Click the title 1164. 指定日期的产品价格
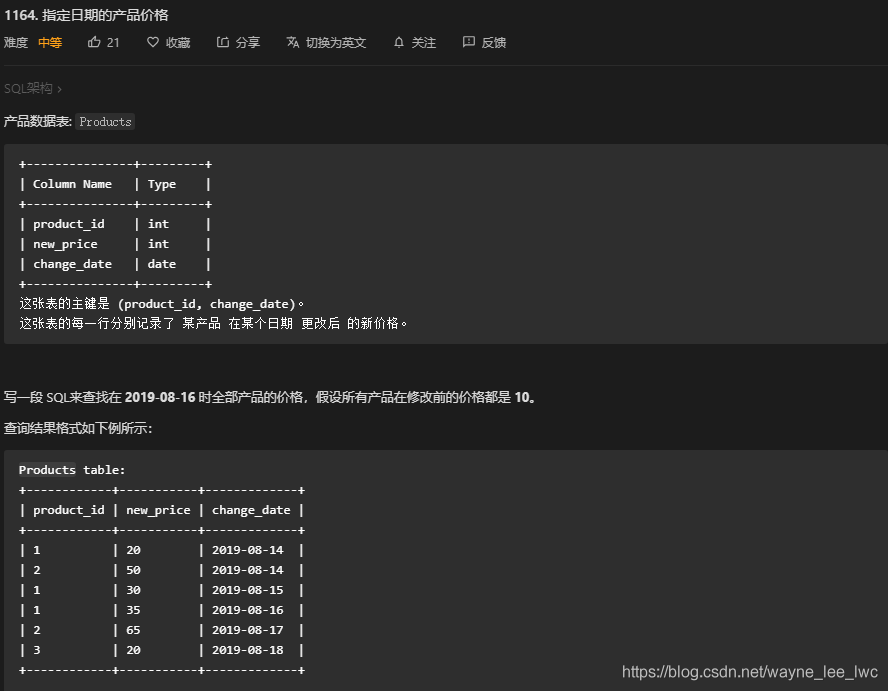The image size is (888, 691). point(86,15)
